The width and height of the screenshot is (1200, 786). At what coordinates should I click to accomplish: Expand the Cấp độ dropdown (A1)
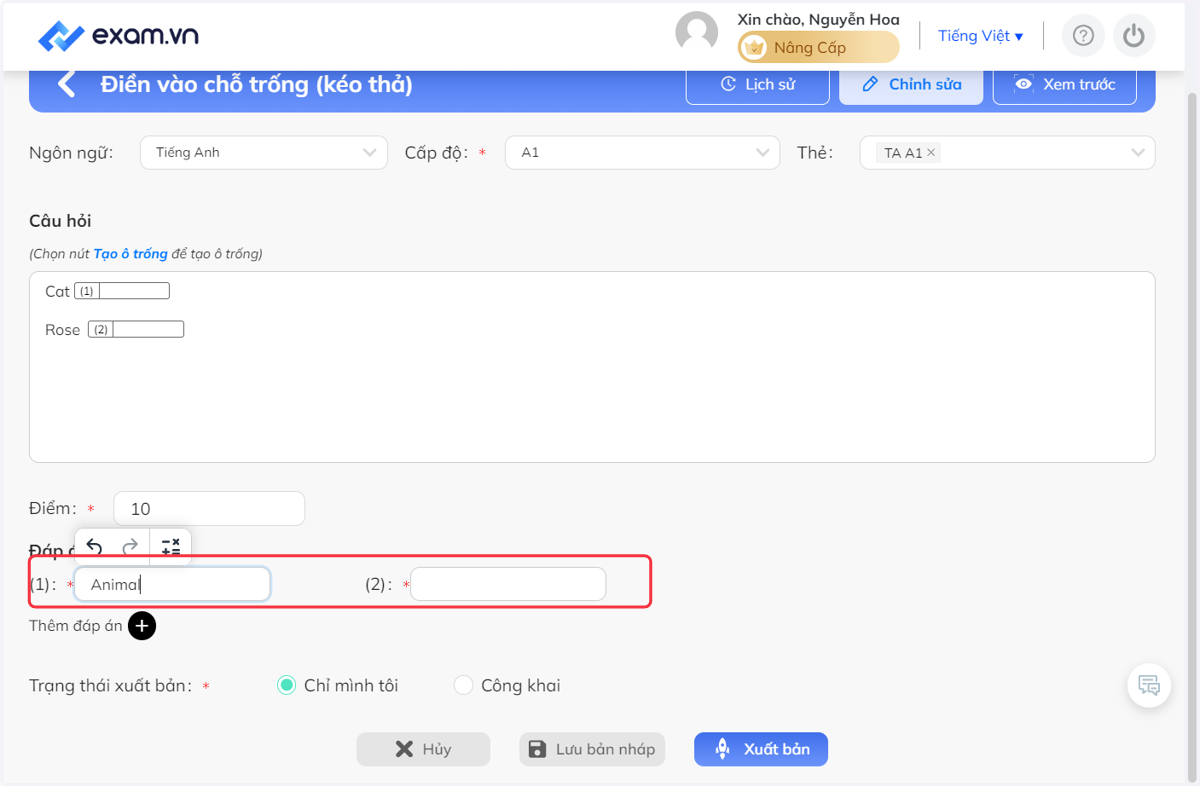(642, 153)
